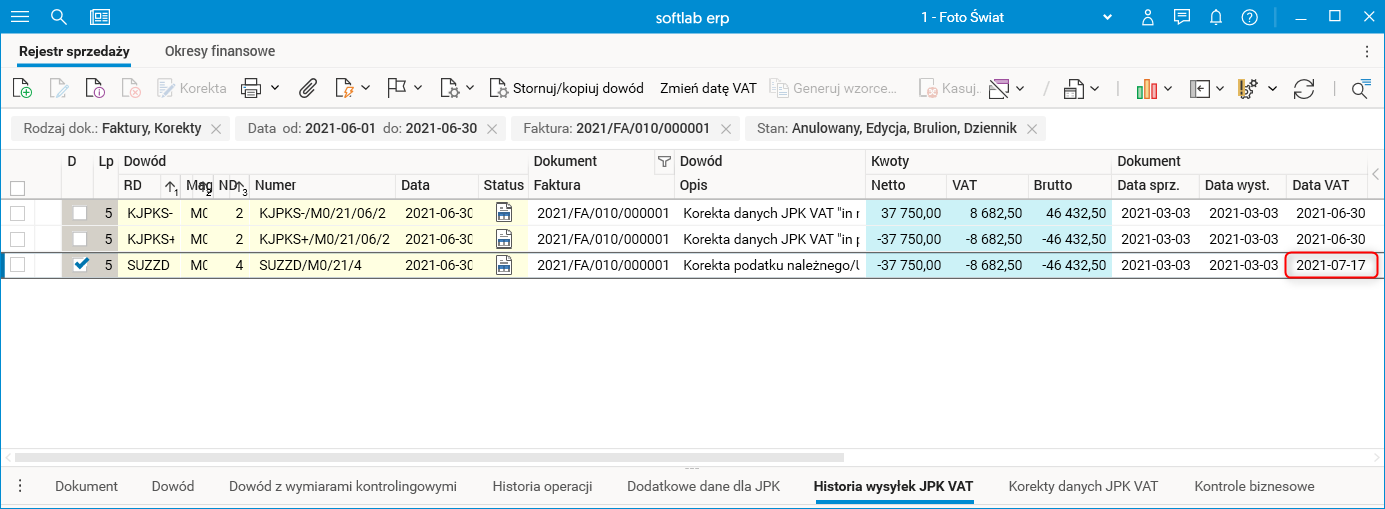
Task: Open the Korekty danych JPK VAT tab
Action: pos(1083,486)
